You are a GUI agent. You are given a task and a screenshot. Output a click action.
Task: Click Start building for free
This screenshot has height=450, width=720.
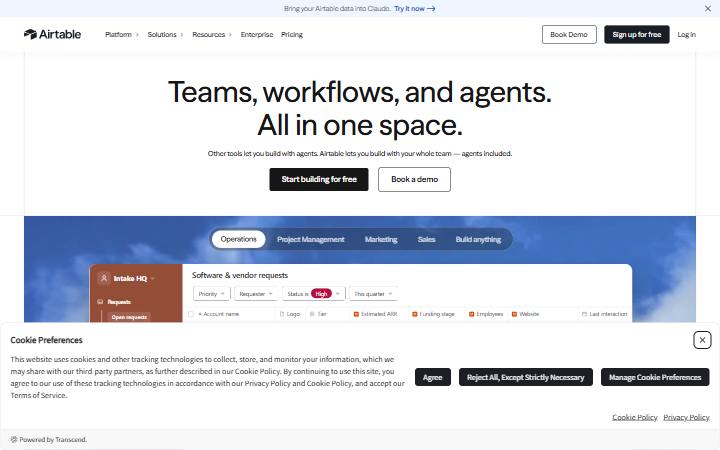pyautogui.click(x=319, y=179)
